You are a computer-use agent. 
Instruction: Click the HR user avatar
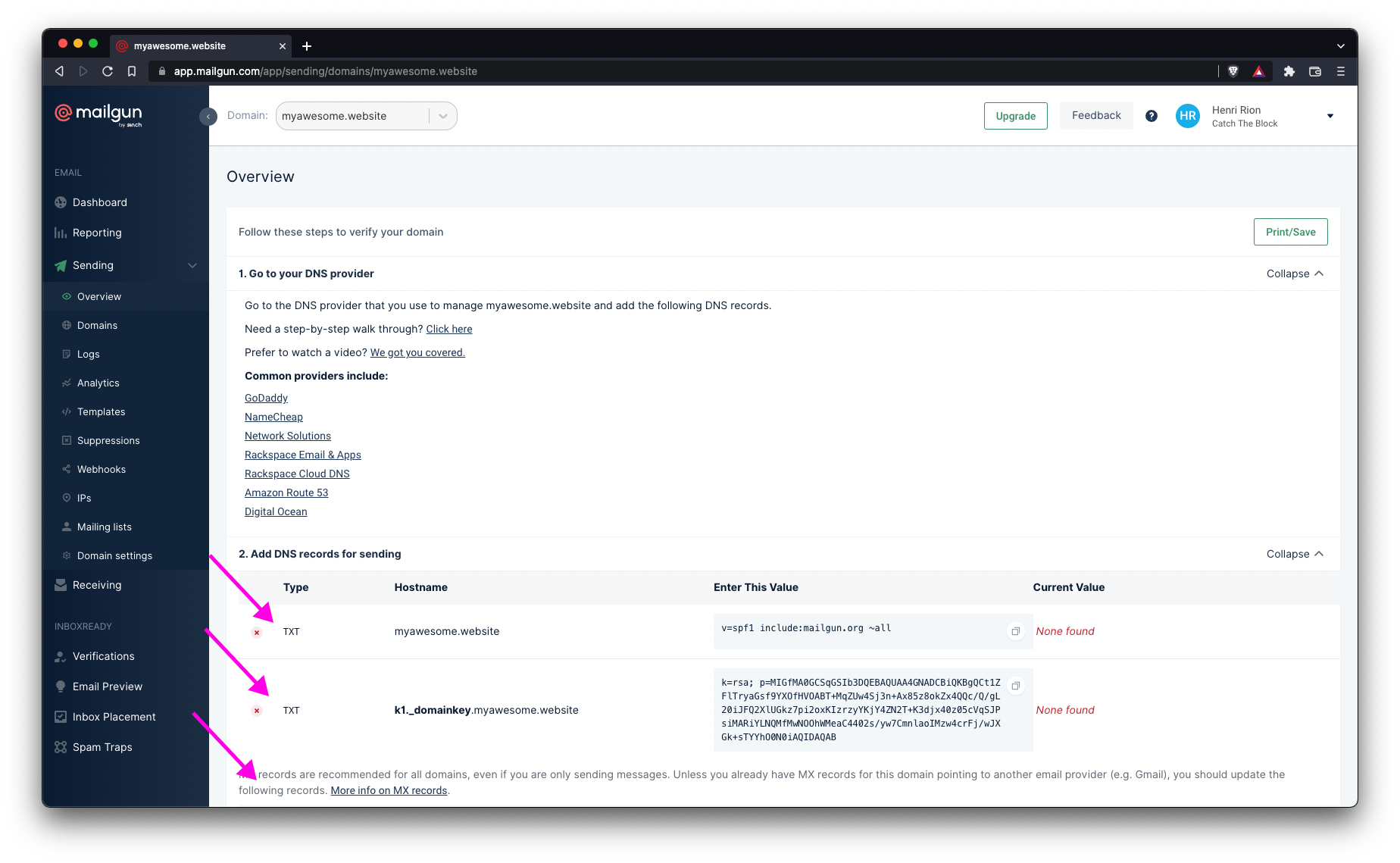1187,116
